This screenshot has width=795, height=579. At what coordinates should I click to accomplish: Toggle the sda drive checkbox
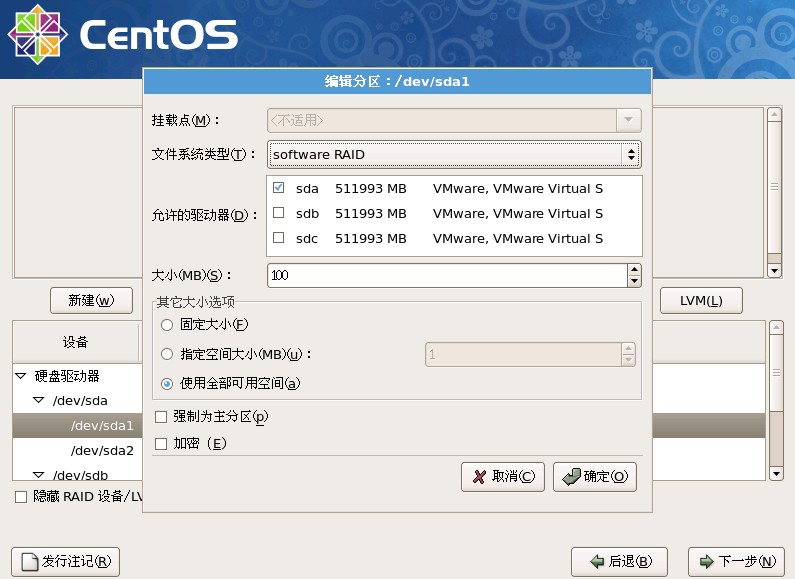coord(278,188)
